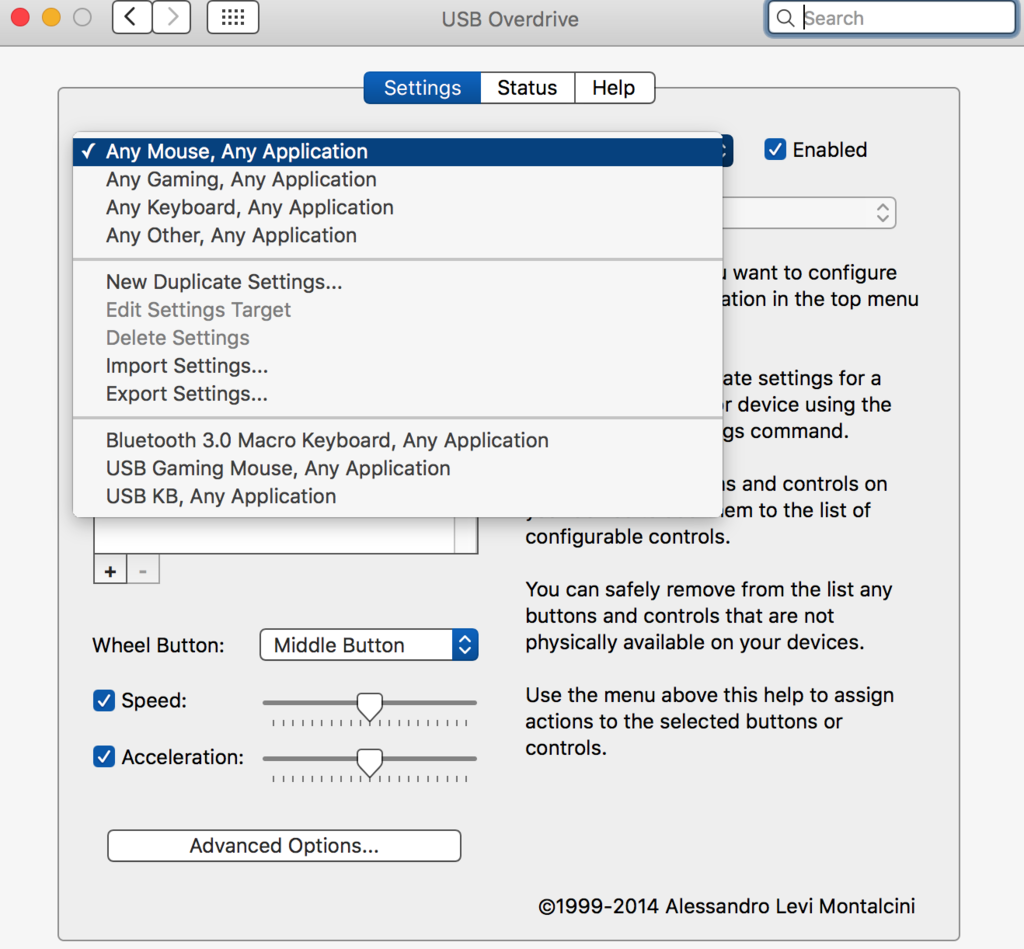Go forward with the right chevron button
Viewport: 1024px width, 949px height.
172,18
